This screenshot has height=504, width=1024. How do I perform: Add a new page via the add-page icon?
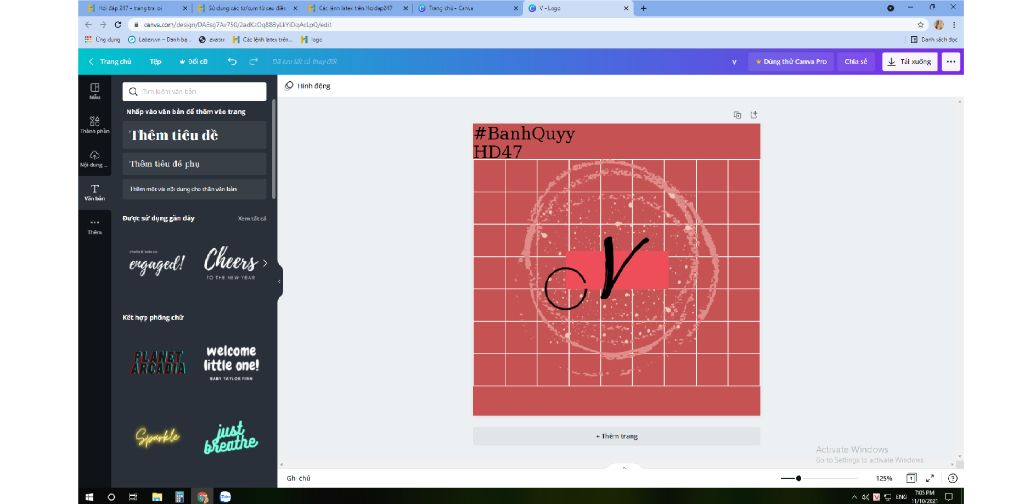(754, 115)
